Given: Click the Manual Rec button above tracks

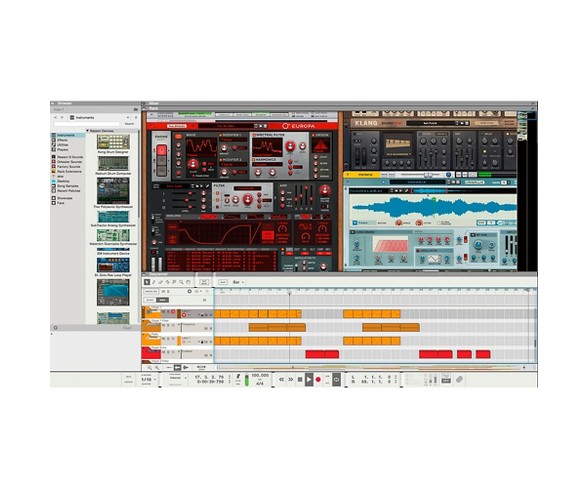Looking at the screenshot, I should point(151,291).
